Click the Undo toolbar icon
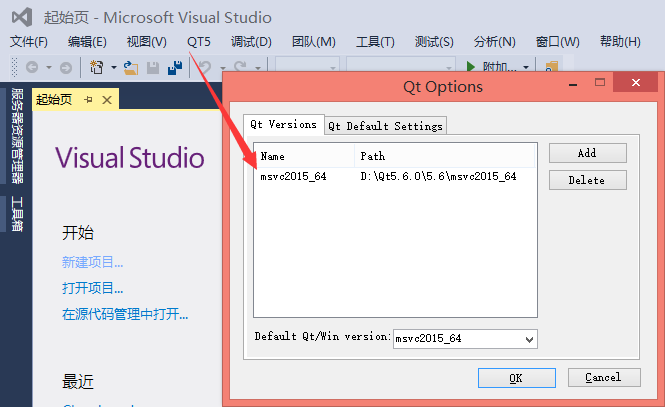The height and width of the screenshot is (407, 665). [x=205, y=67]
